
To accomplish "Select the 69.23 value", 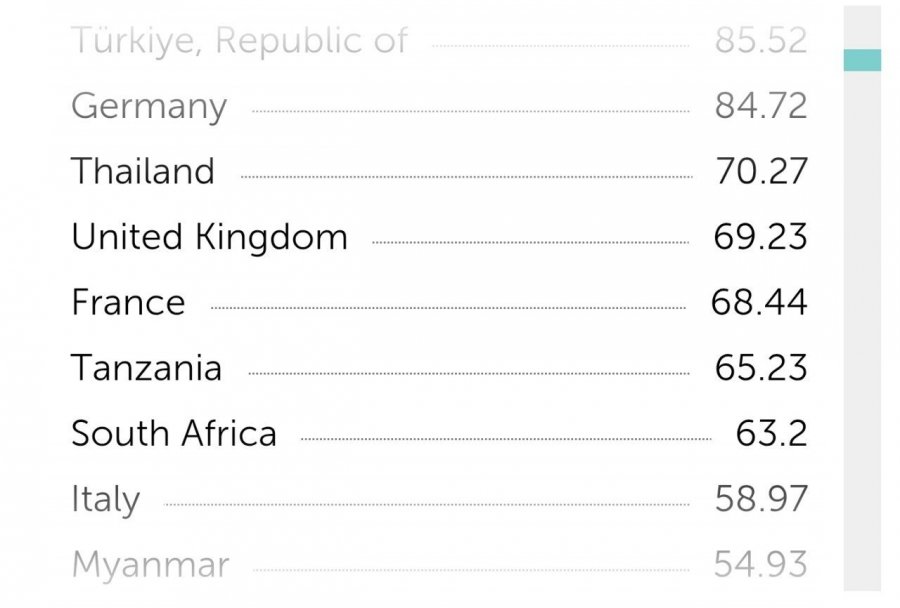I will [x=761, y=237].
